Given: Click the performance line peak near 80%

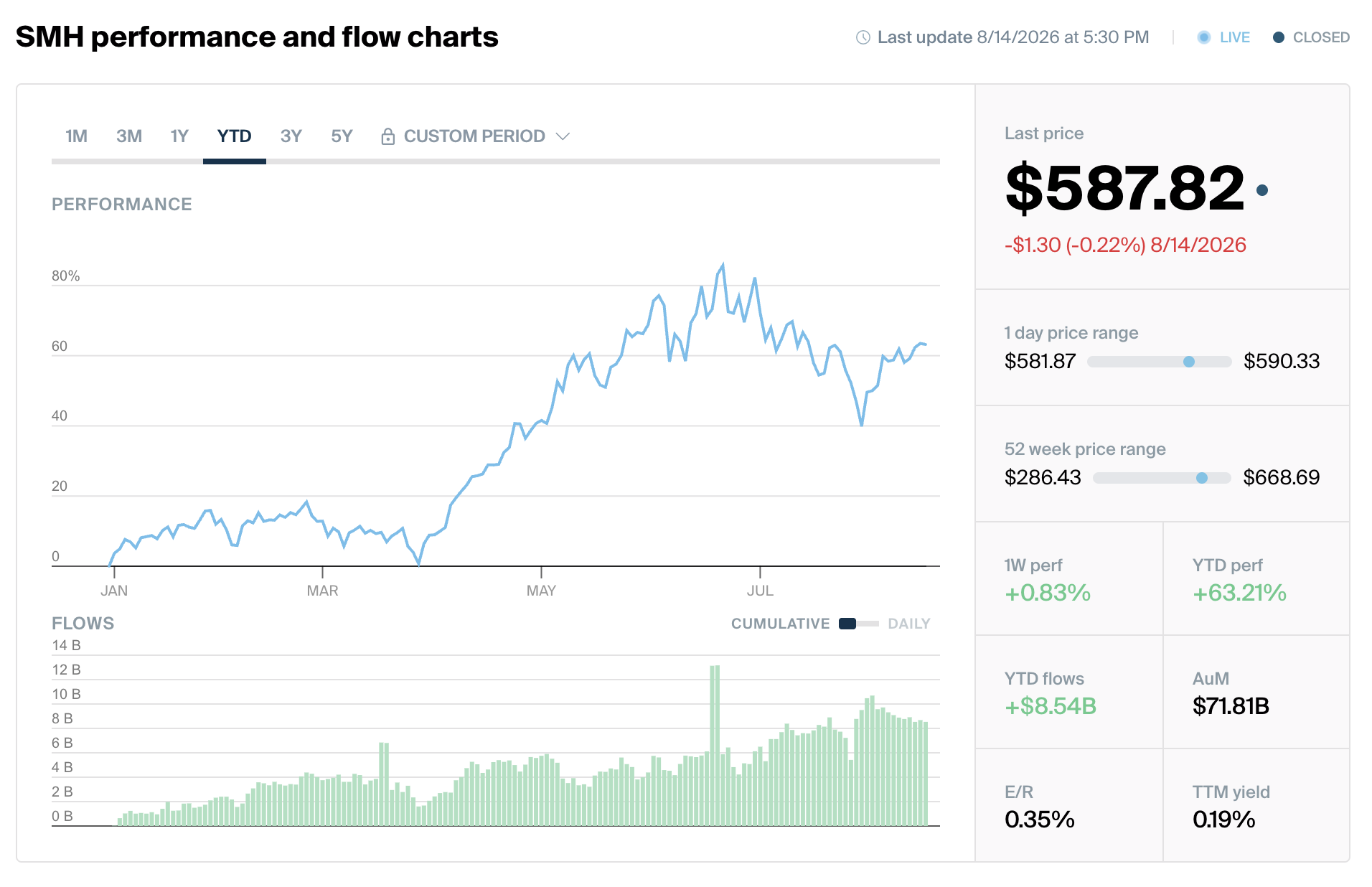Looking at the screenshot, I should coord(723,265).
